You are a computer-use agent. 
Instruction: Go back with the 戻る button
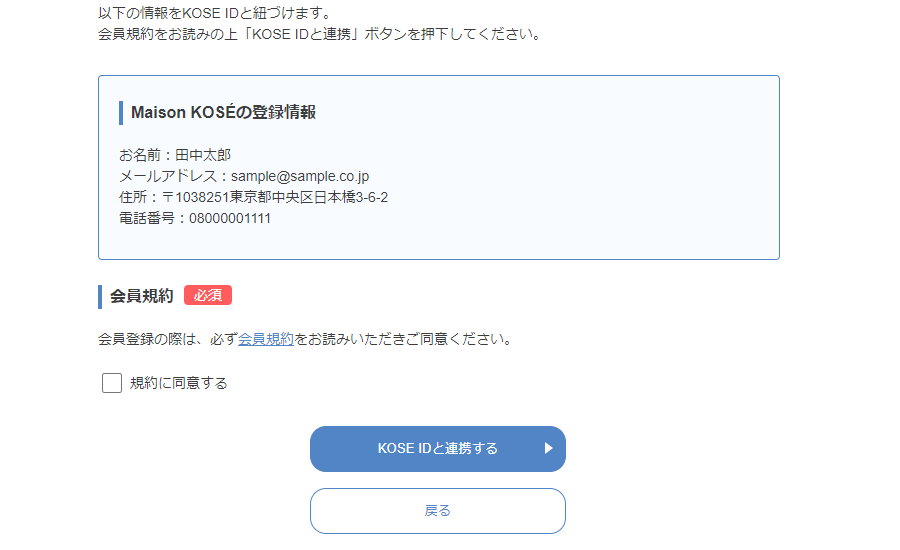click(x=438, y=511)
